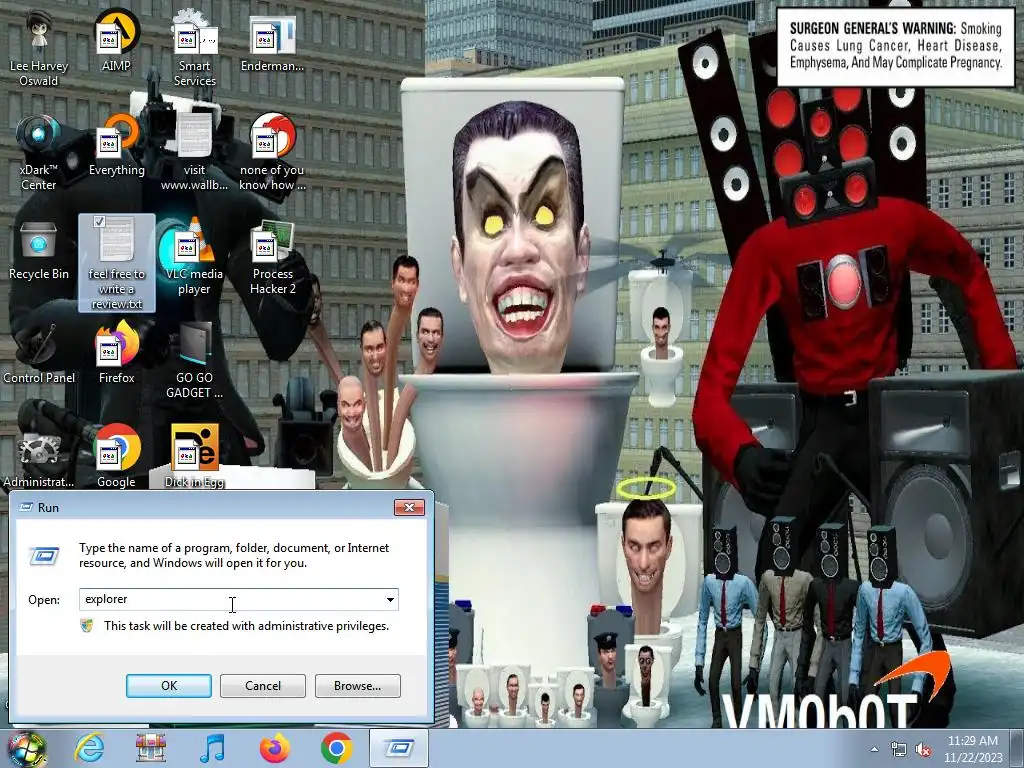
Task: Select the Everything desktop shortcut
Action: [117, 147]
